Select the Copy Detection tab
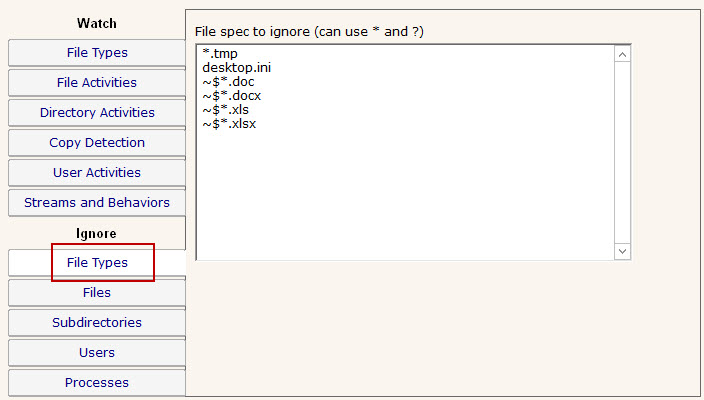 [97, 143]
